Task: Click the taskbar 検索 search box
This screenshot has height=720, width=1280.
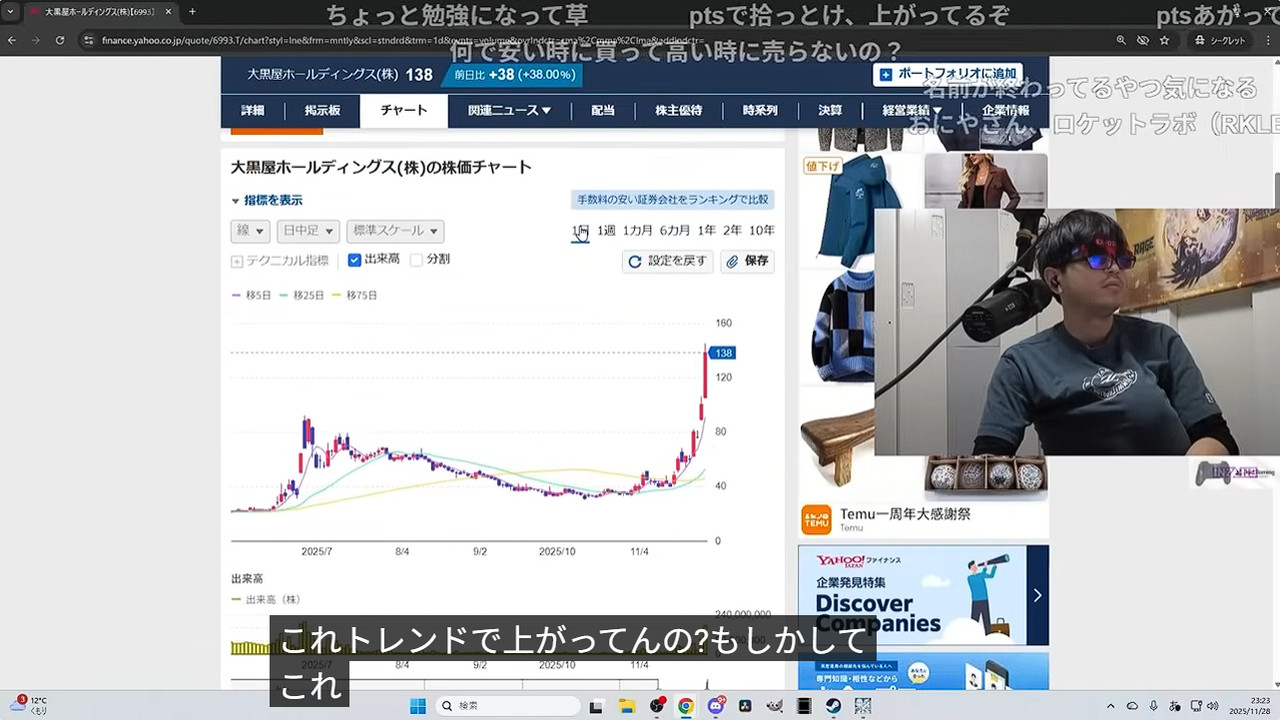Action: [508, 706]
